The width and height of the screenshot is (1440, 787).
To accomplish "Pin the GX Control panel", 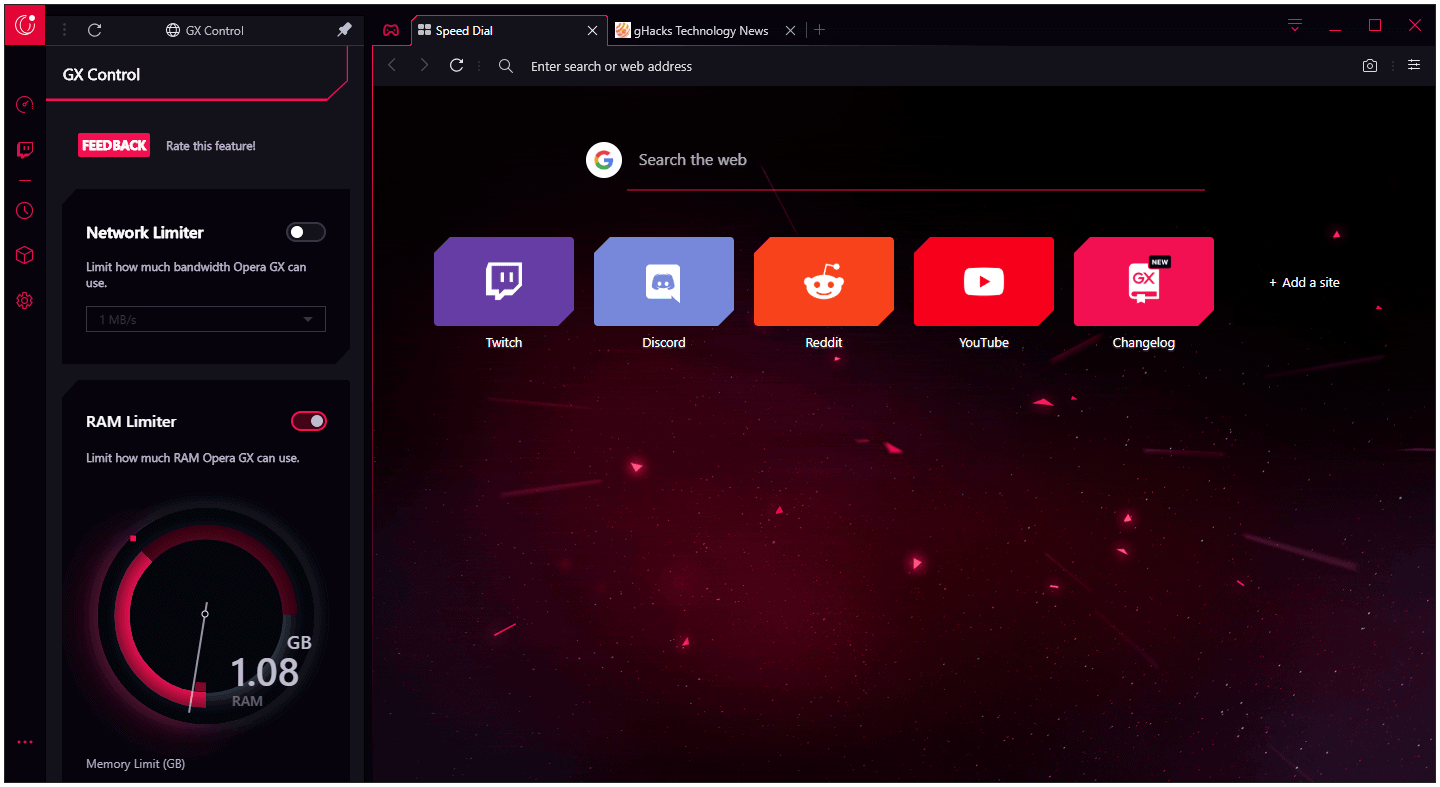I will (x=344, y=30).
